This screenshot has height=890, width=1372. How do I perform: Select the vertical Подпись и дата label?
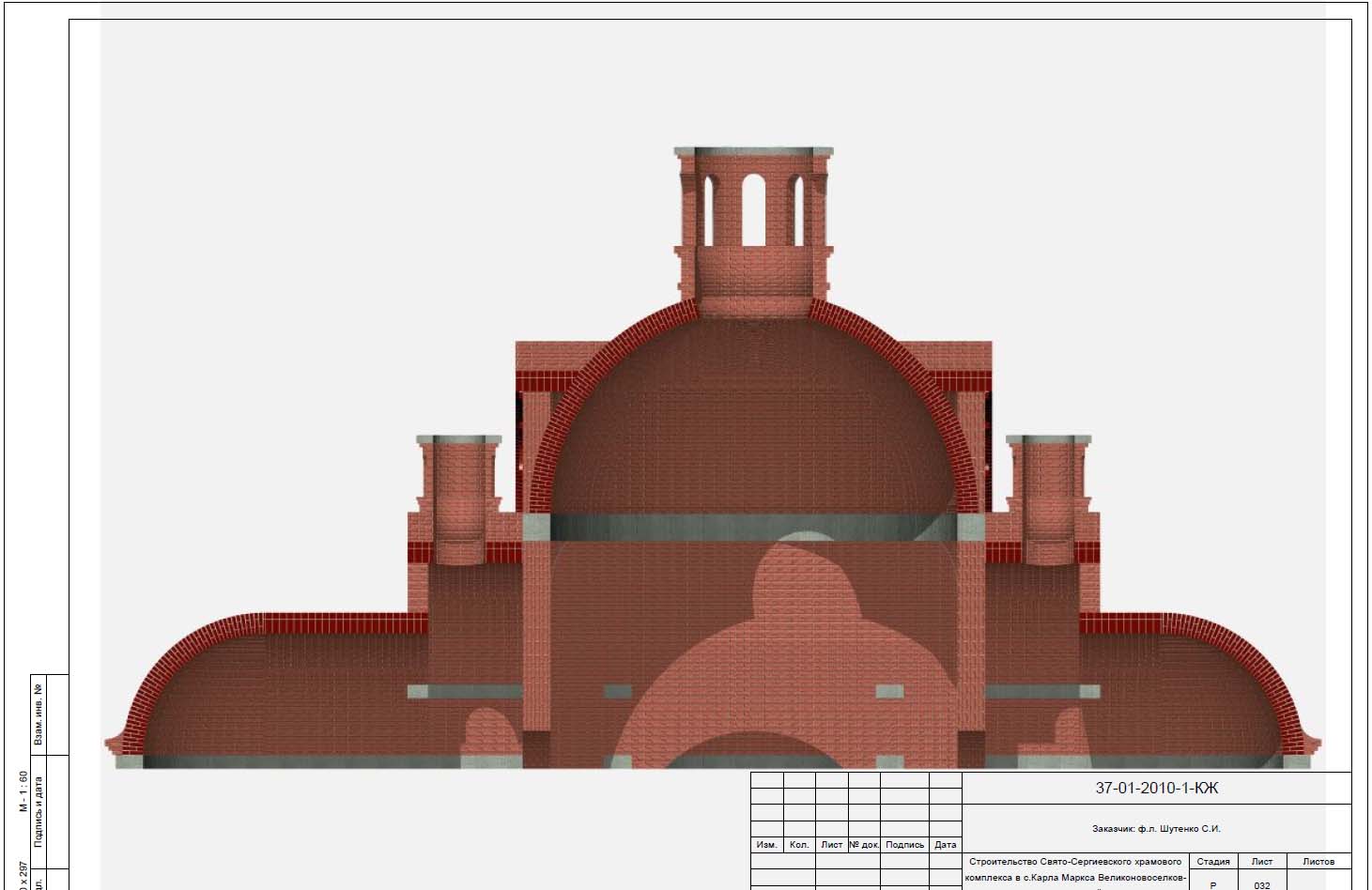39,811
